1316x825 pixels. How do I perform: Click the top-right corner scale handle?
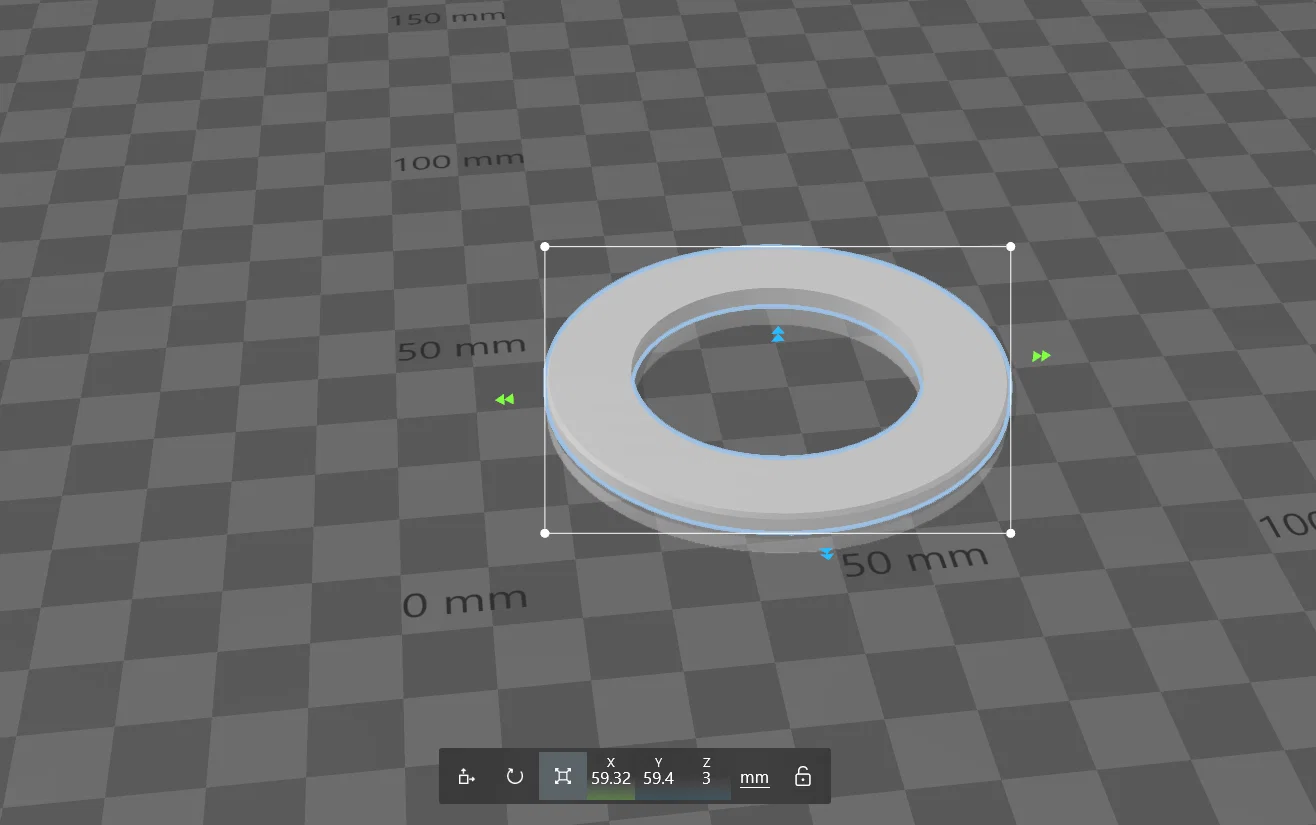tap(1011, 246)
